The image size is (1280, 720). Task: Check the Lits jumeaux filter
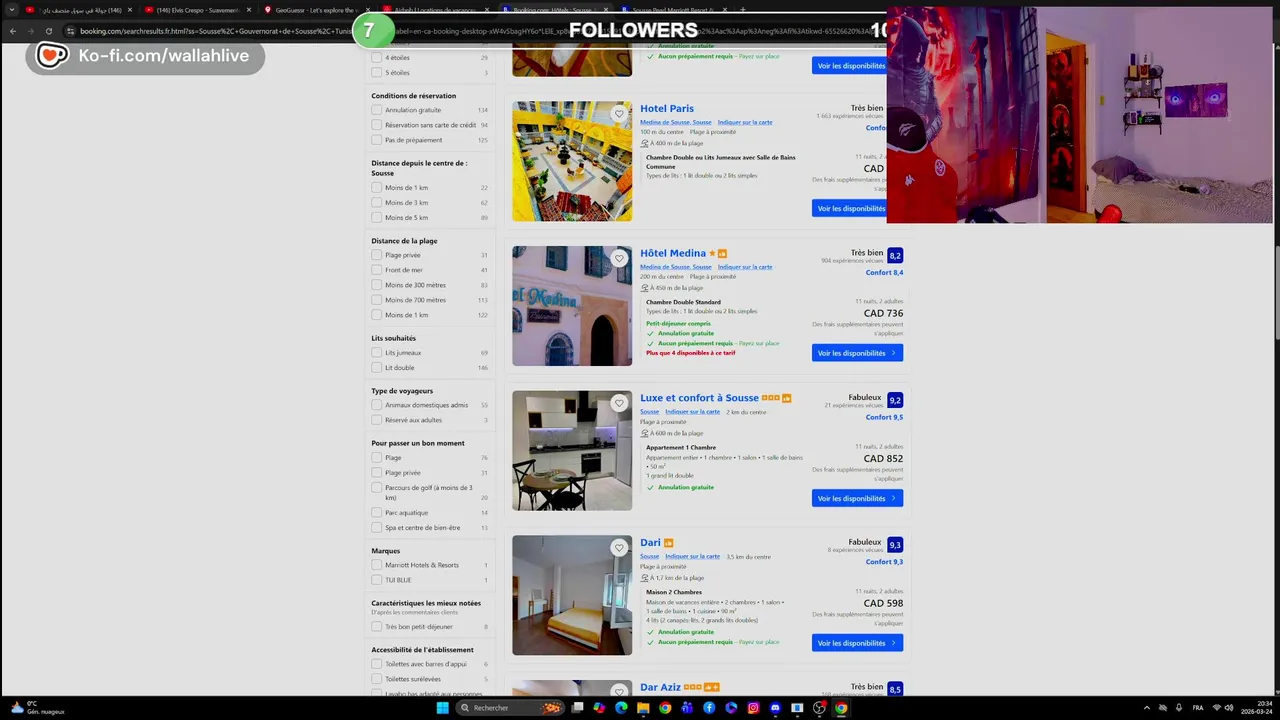(377, 353)
